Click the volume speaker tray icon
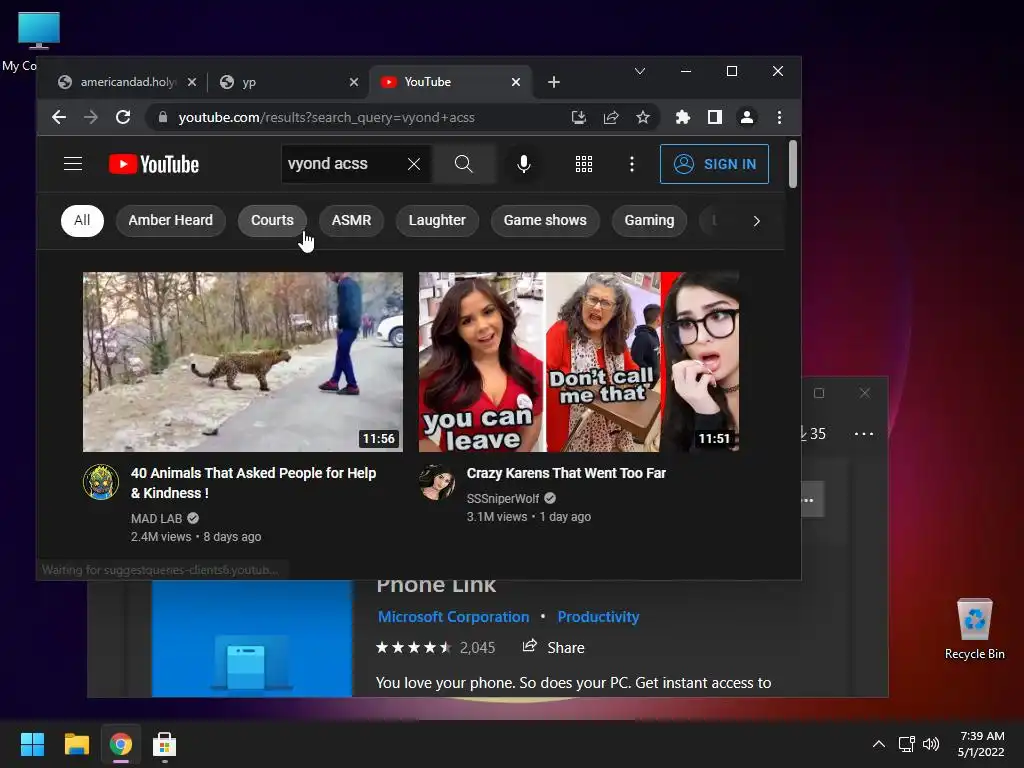Viewport: 1024px width, 768px height. [931, 744]
